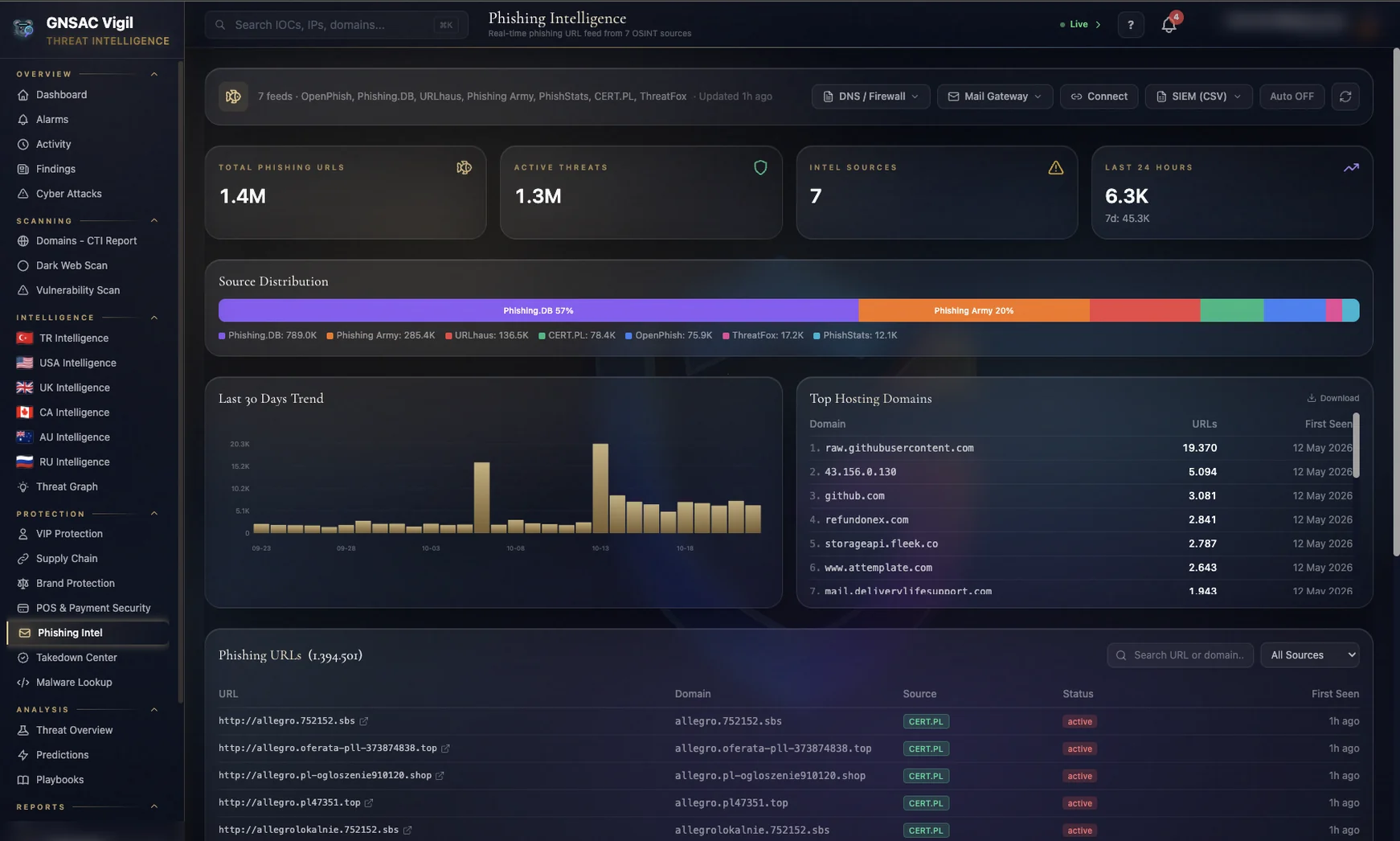Open the All Sources filter dropdown
Screen dimensions: 1400x841
1310,655
